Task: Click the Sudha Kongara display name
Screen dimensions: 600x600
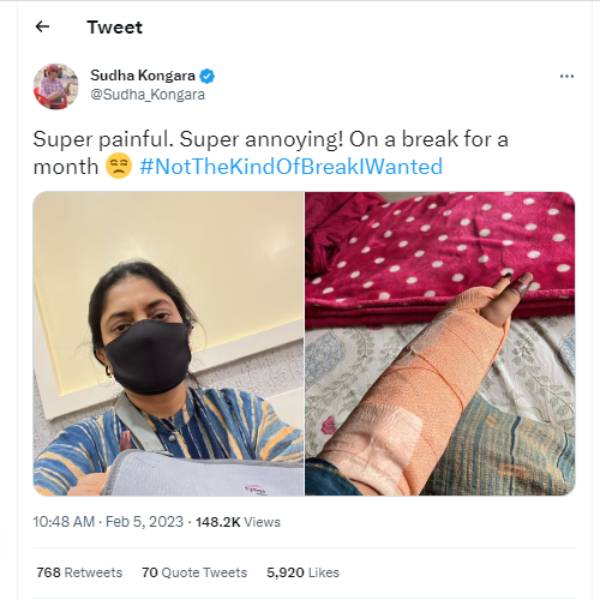Action: coord(144,75)
